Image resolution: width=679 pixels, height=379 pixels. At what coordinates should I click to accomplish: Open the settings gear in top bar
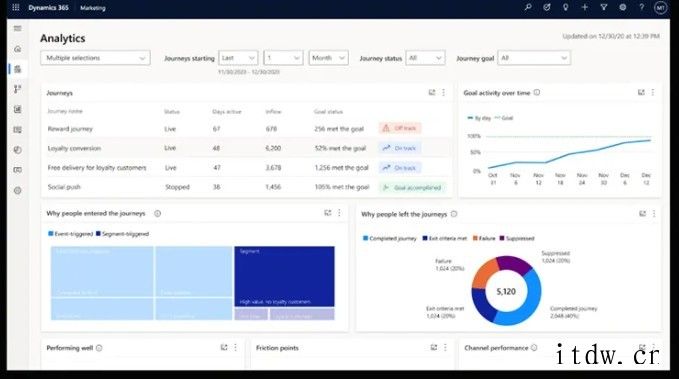623,7
